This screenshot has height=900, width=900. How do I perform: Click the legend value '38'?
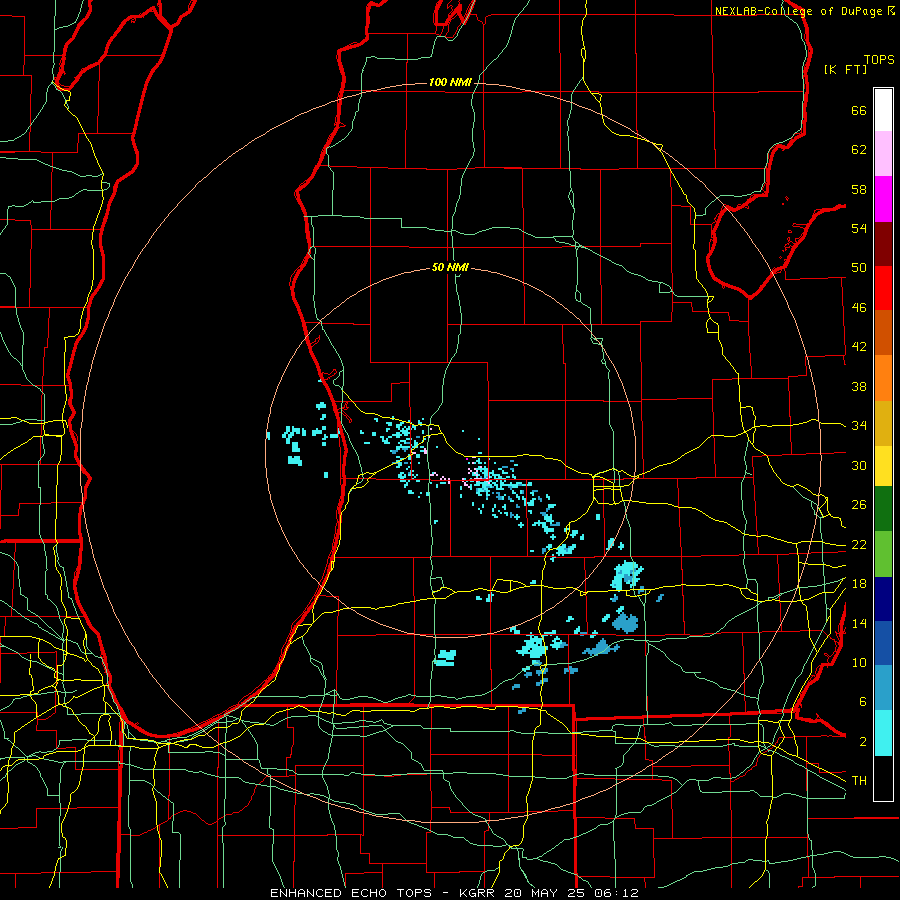click(x=859, y=386)
